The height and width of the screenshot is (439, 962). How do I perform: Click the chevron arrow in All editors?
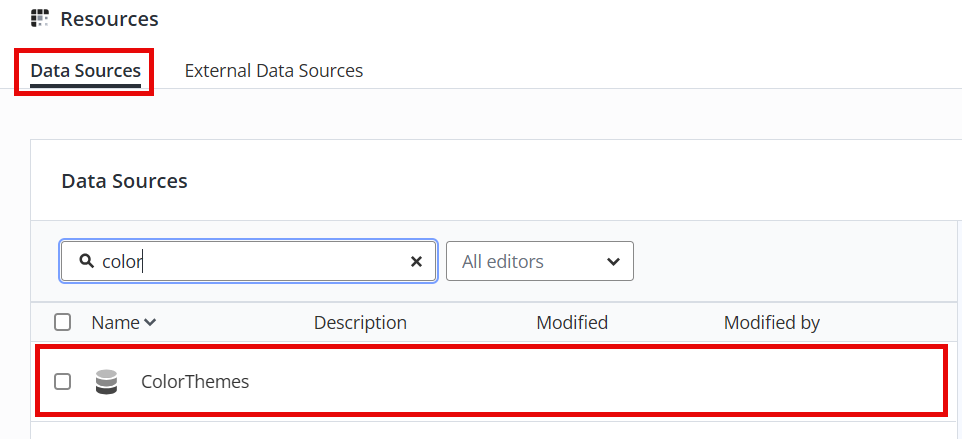[x=613, y=262]
